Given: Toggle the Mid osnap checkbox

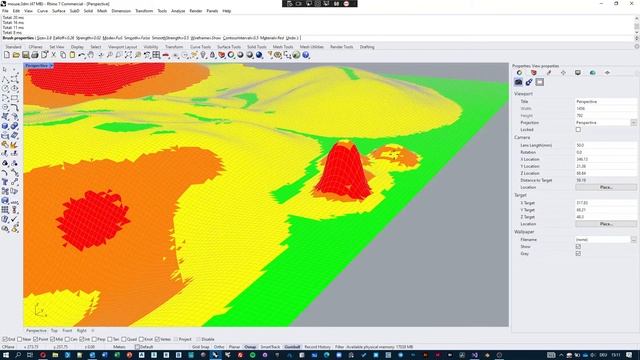Looking at the screenshot, I should coord(52,339).
